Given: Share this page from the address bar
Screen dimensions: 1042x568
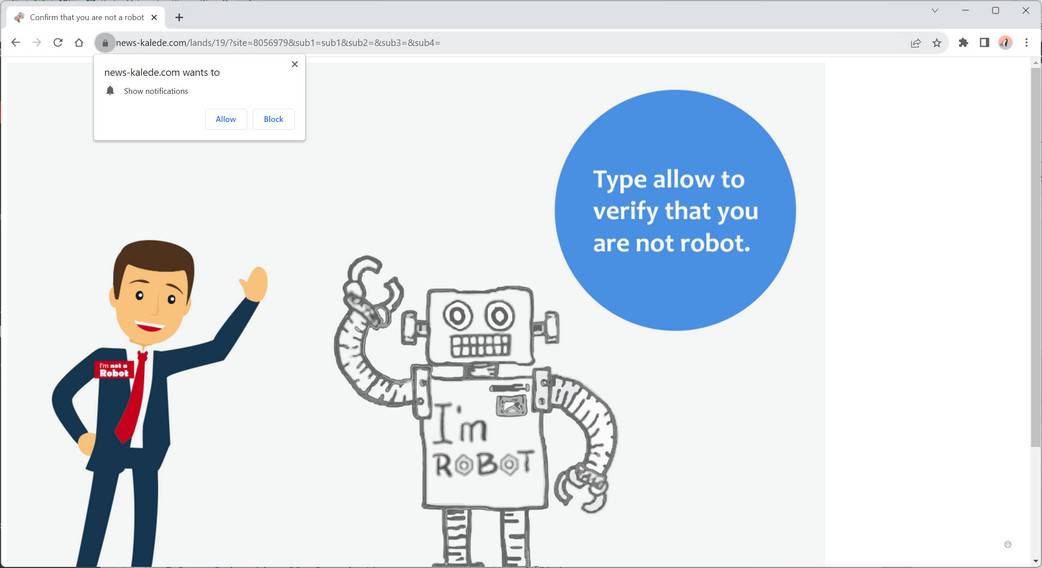Looking at the screenshot, I should click(x=916, y=43).
